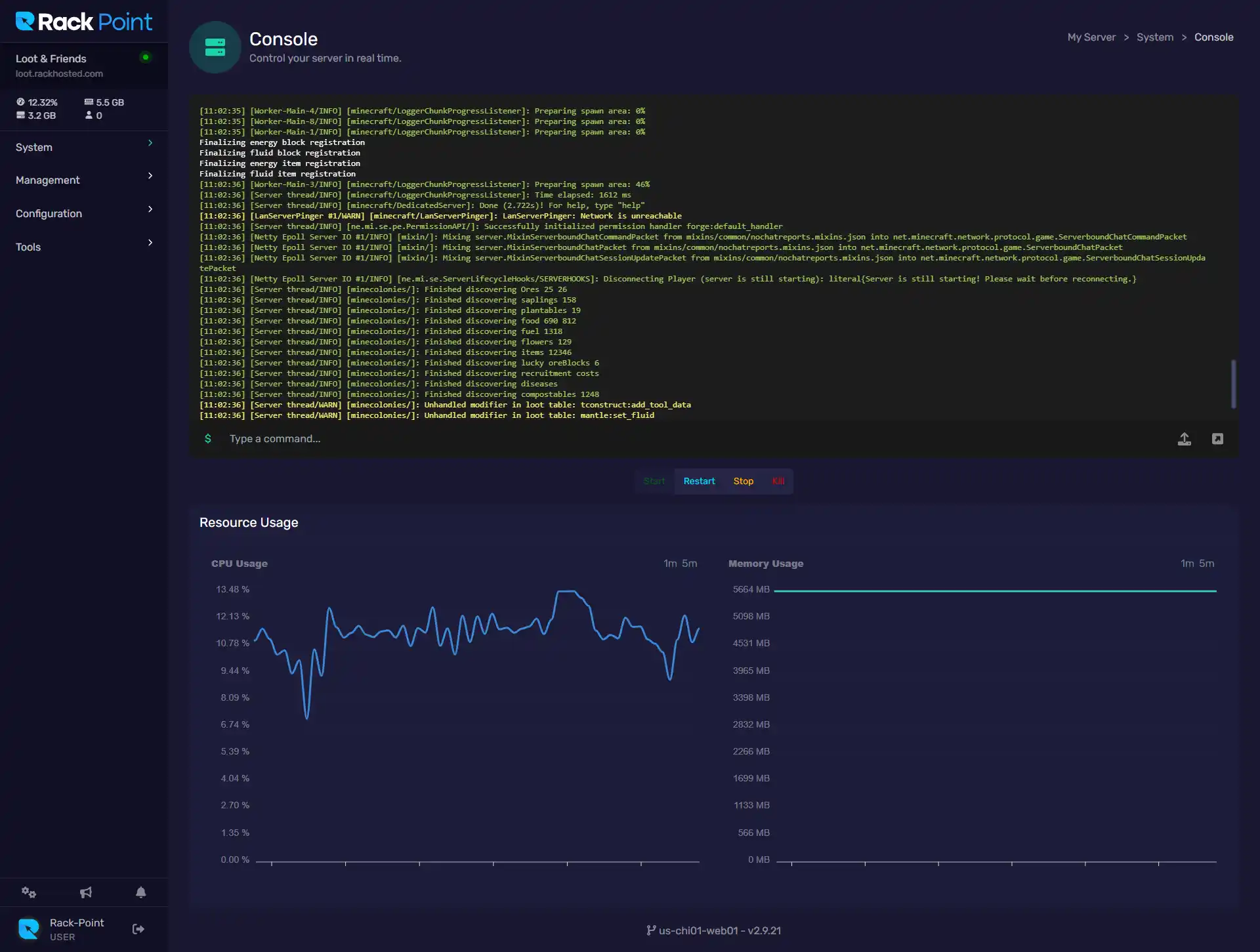Focus the Type a command input field

point(656,439)
